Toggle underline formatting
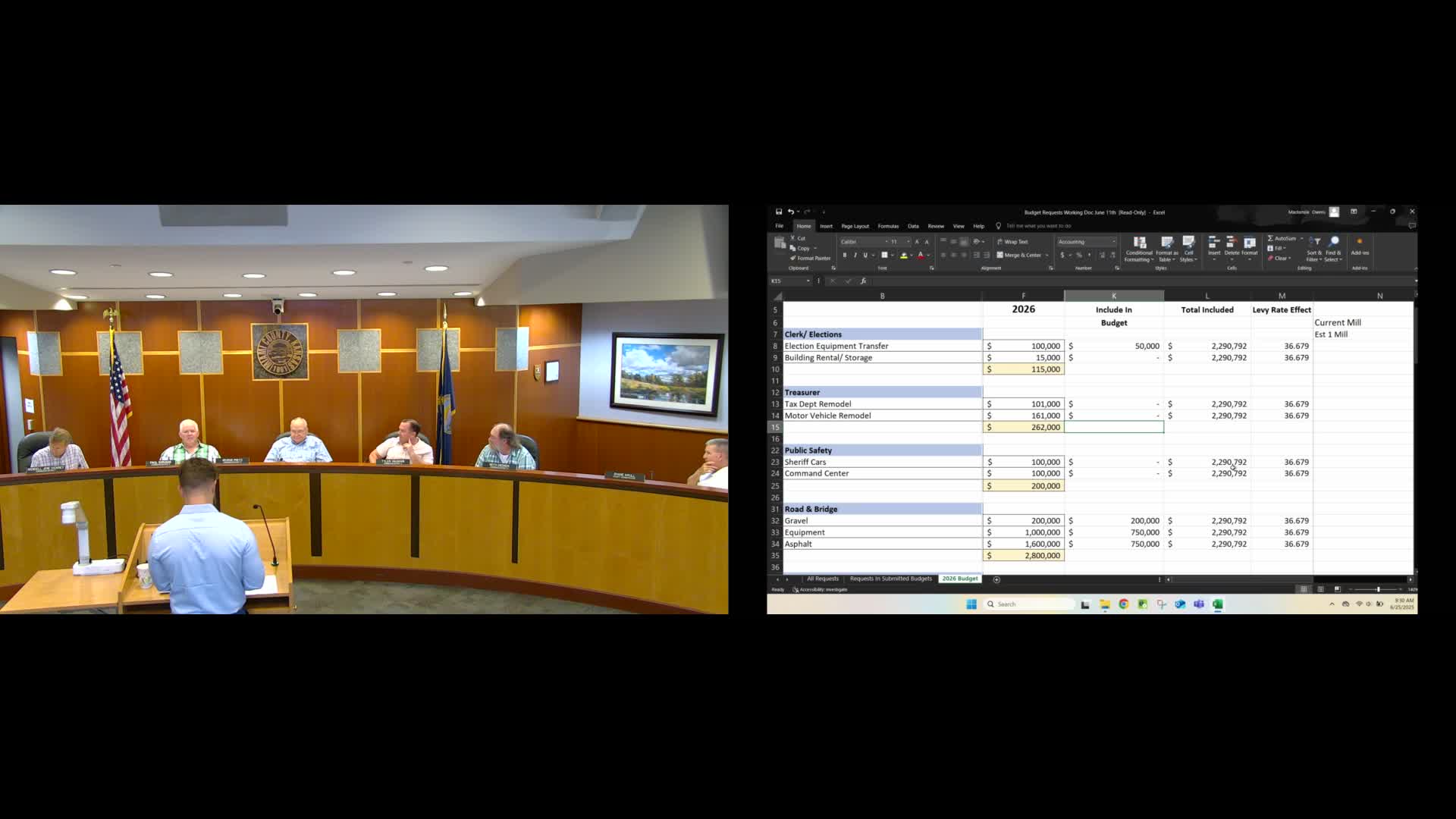The height and width of the screenshot is (819, 1456). (864, 255)
